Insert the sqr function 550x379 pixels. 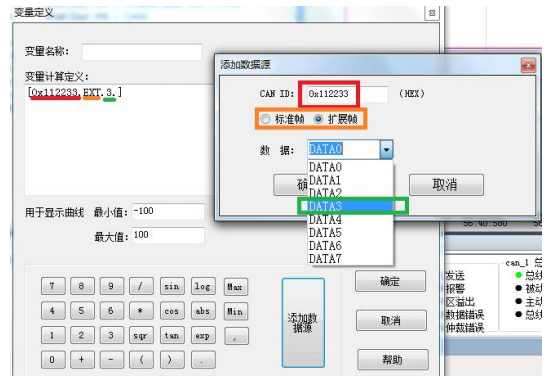(141, 335)
